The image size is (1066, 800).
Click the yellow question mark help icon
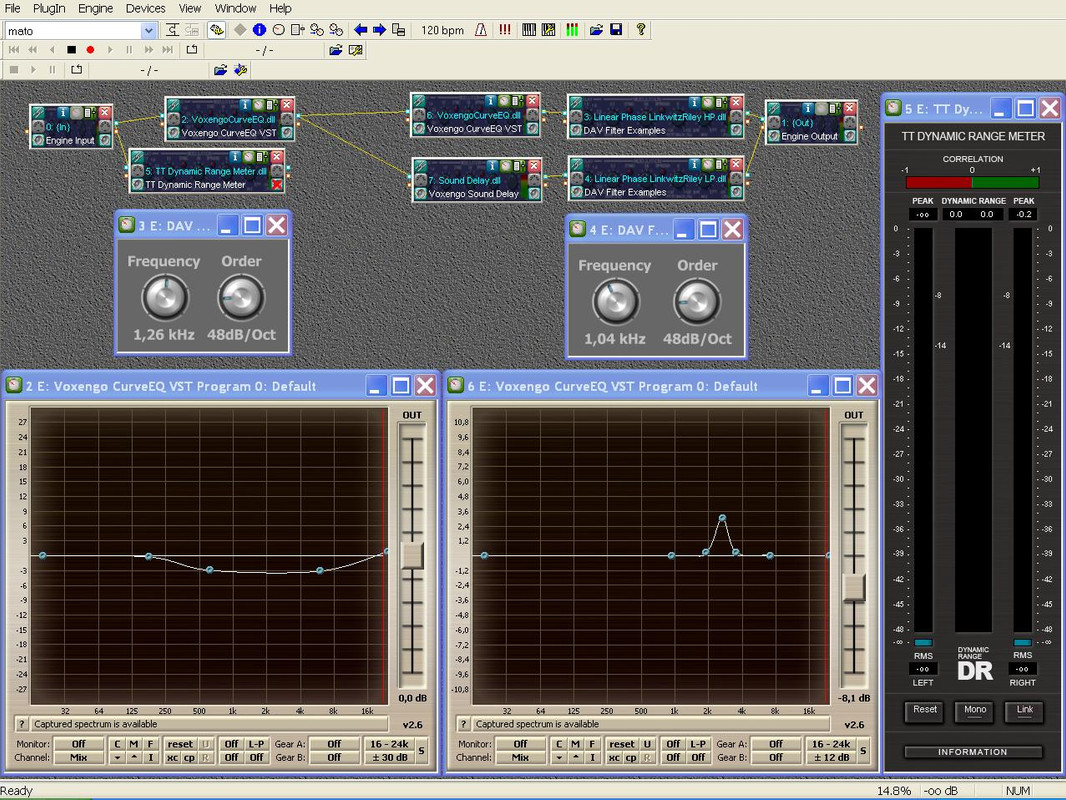point(640,30)
